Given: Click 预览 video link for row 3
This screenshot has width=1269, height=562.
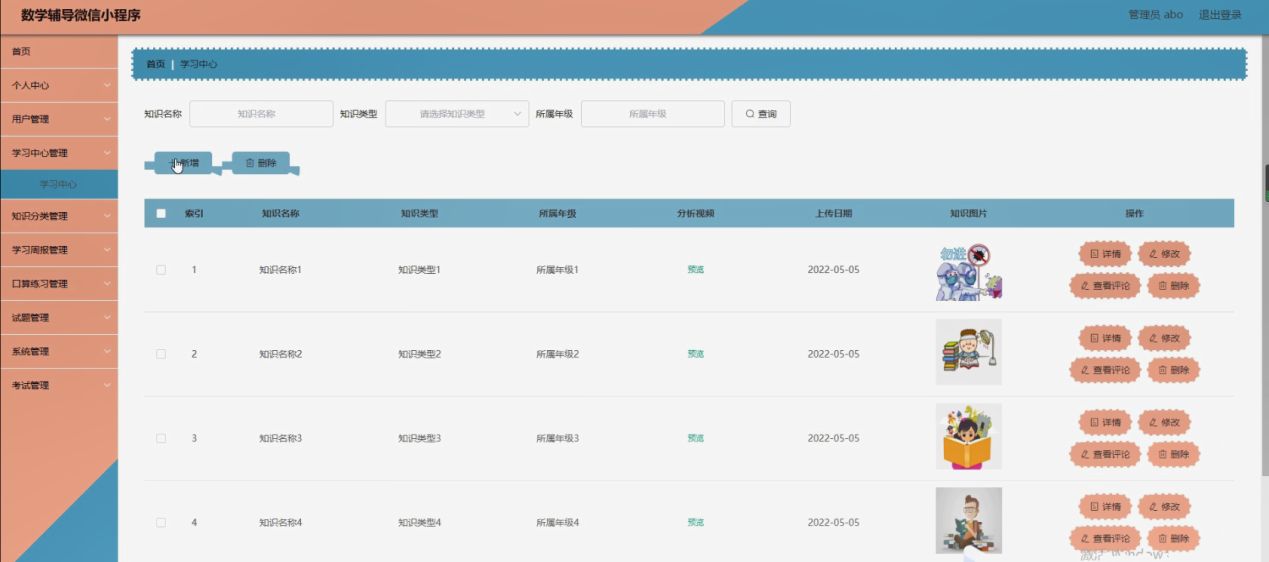Looking at the screenshot, I should click(696, 438).
